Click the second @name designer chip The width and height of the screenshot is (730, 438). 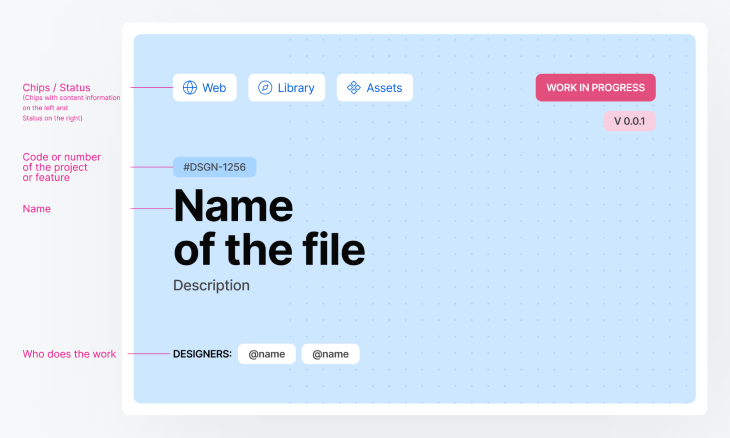(331, 354)
